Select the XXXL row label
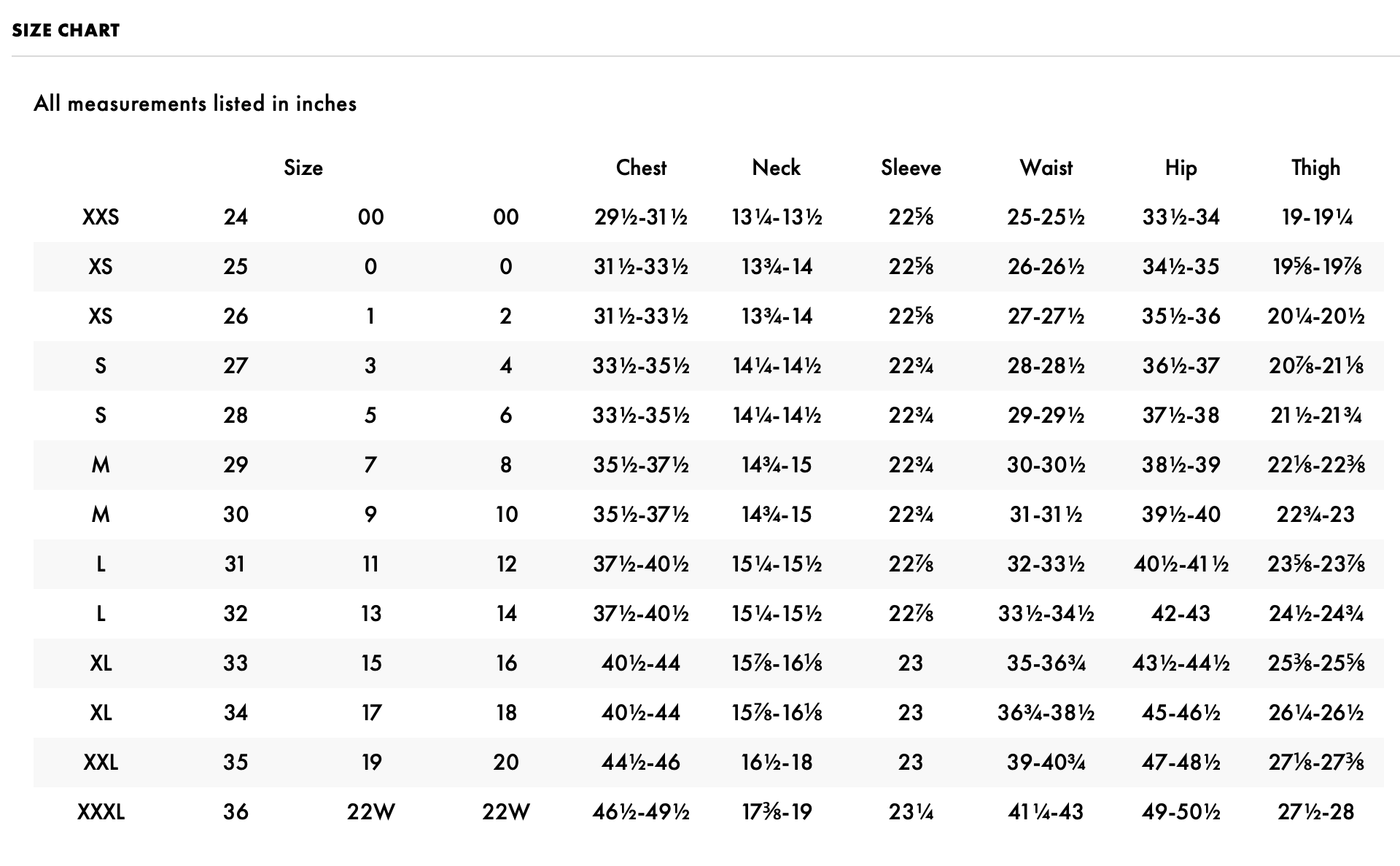 (x=101, y=812)
